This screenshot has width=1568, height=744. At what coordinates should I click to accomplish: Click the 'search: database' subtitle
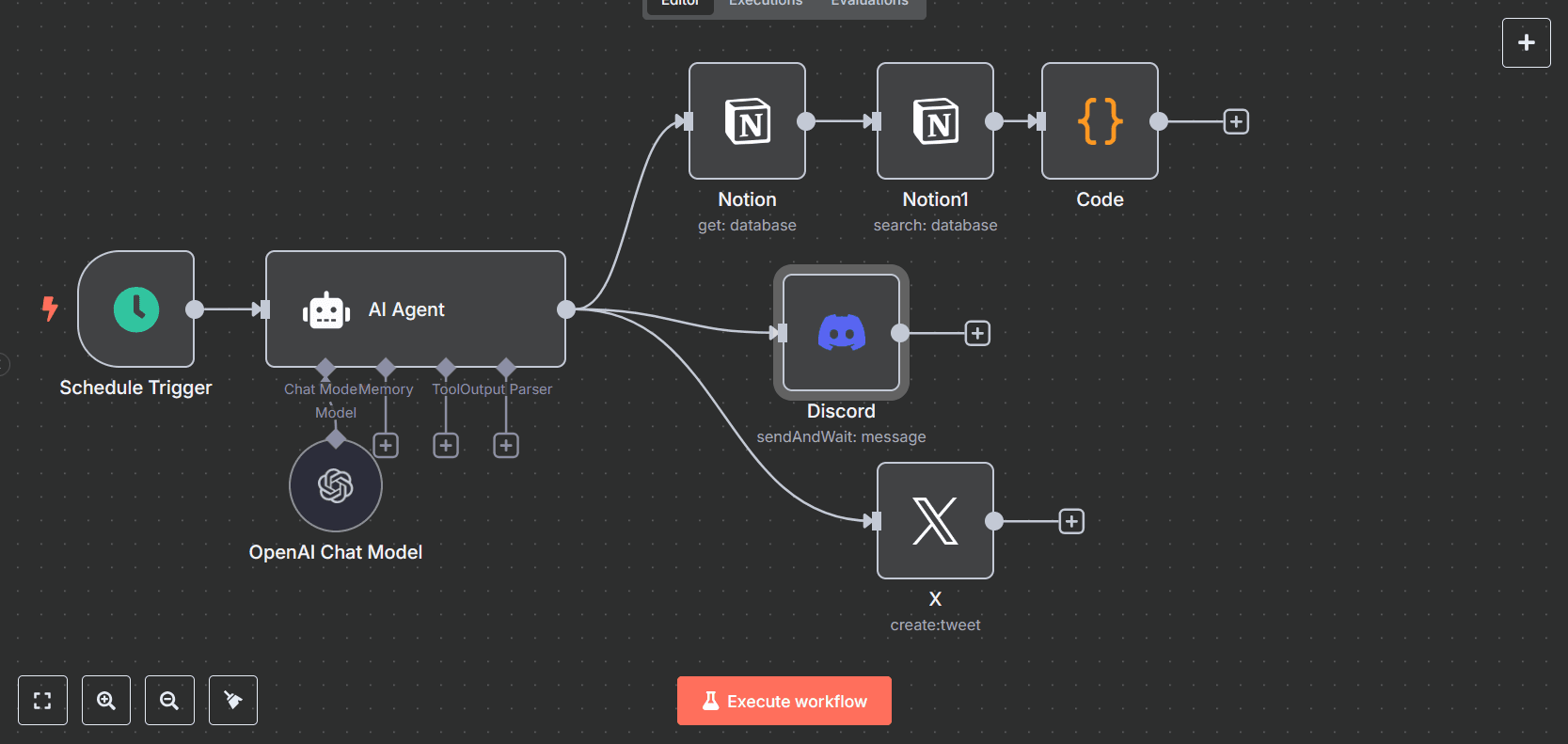(x=935, y=225)
